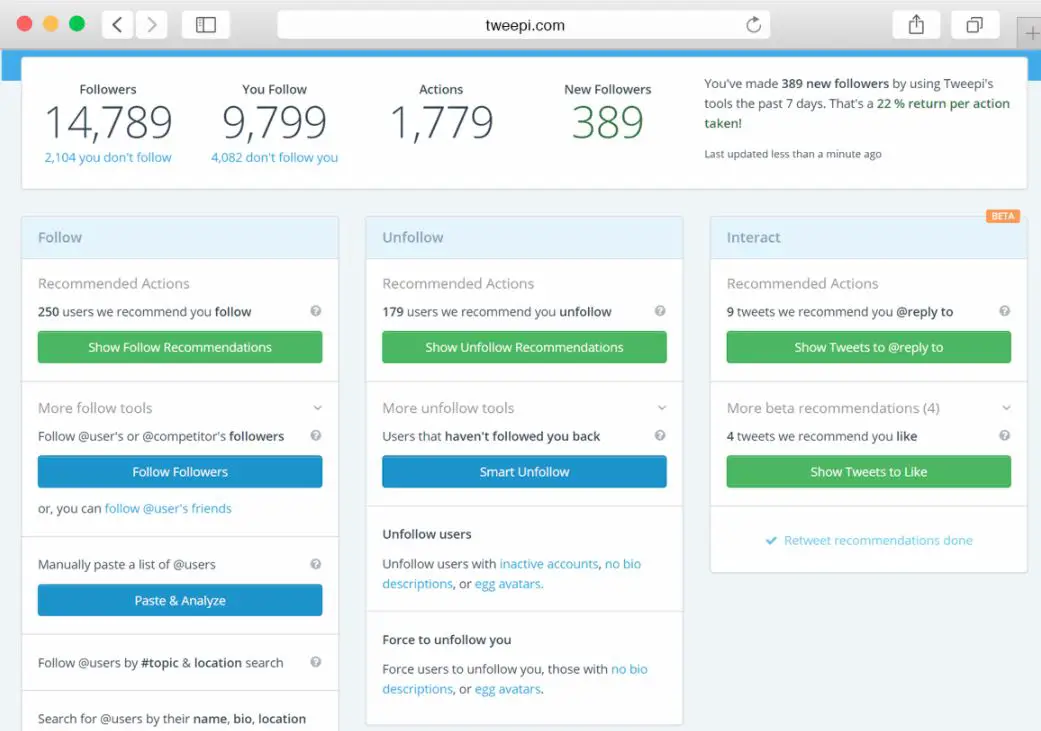
Task: Expand the More unfollow tools chevron
Action: (x=662, y=408)
